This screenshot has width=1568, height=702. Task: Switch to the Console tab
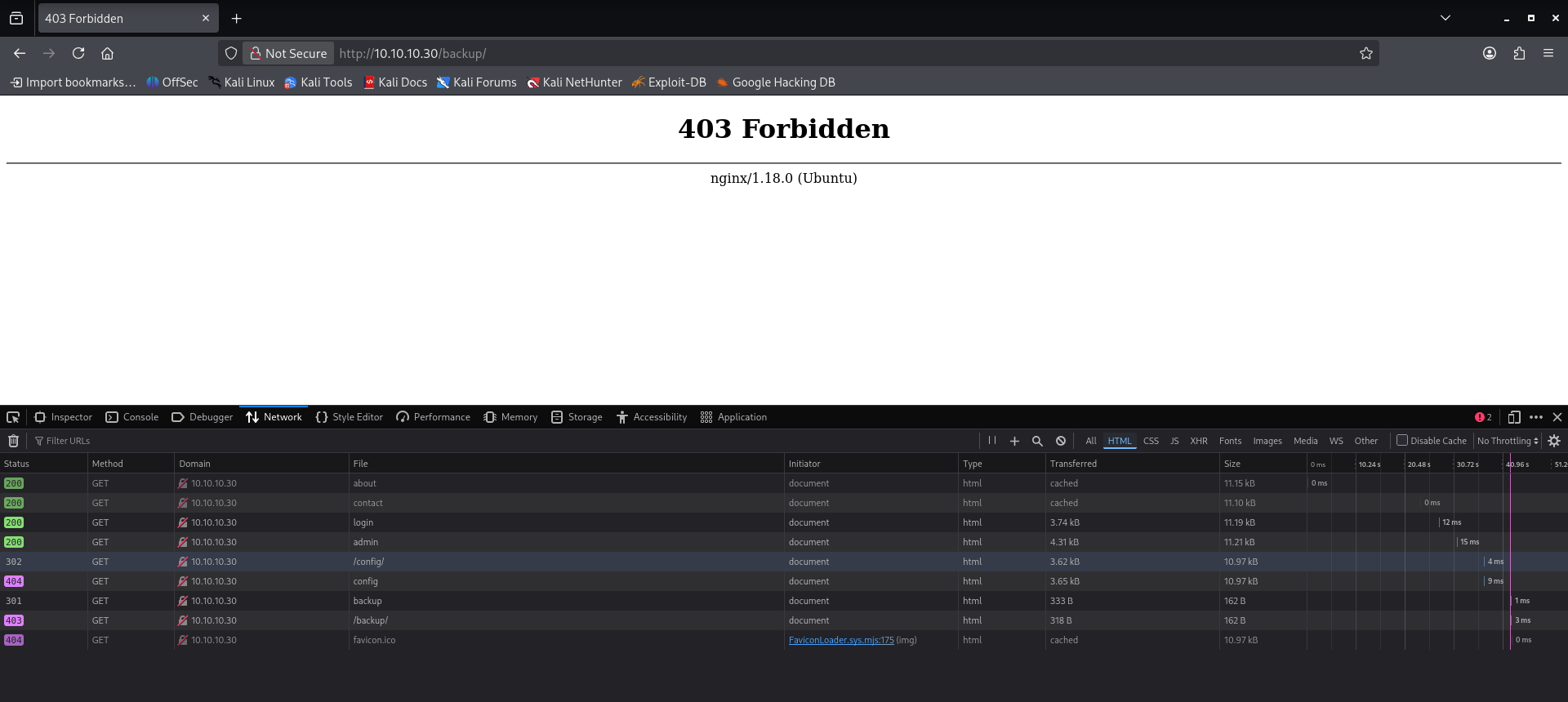click(x=132, y=417)
